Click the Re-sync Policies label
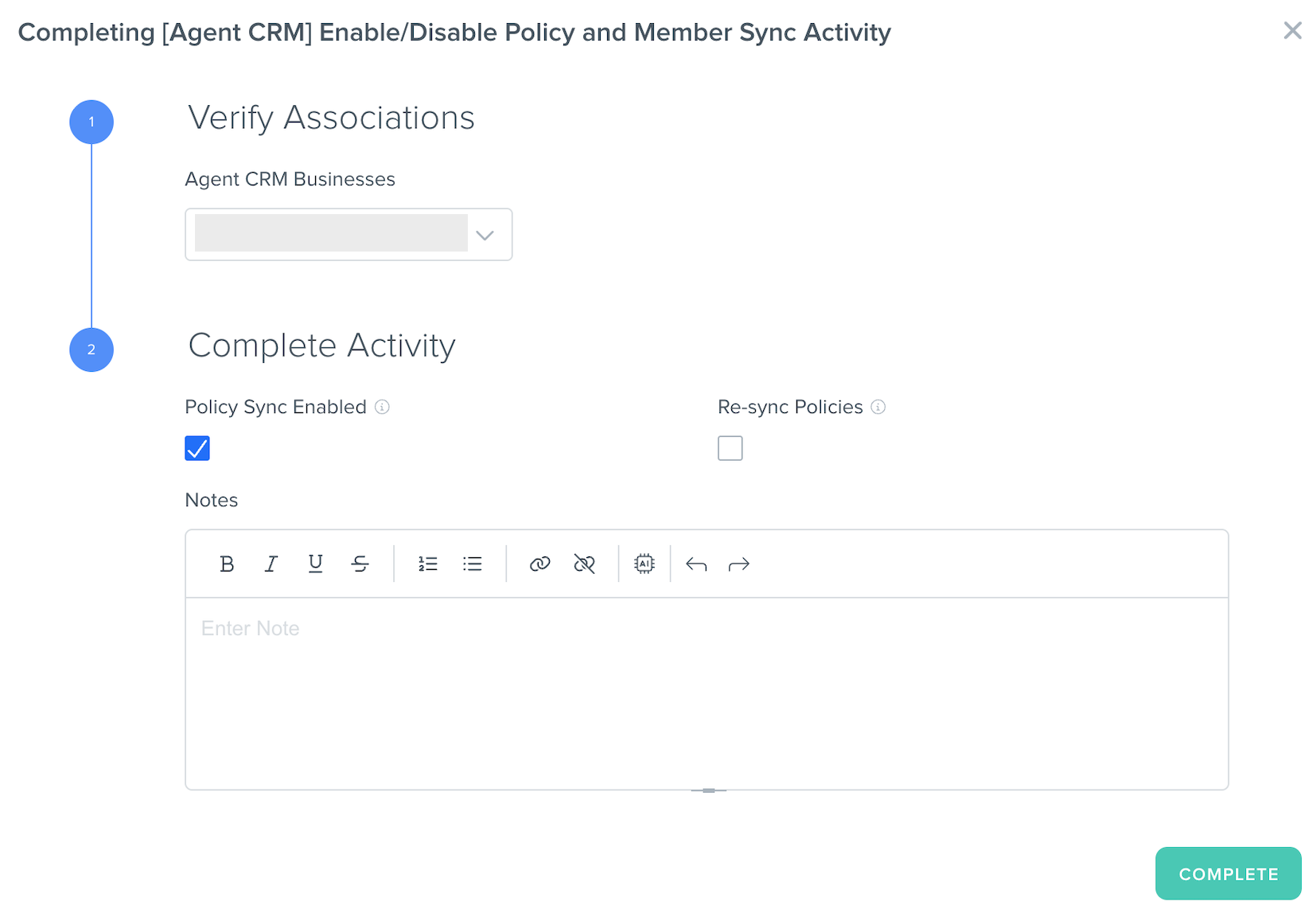The width and height of the screenshot is (1316, 917). pyautogui.click(x=790, y=407)
